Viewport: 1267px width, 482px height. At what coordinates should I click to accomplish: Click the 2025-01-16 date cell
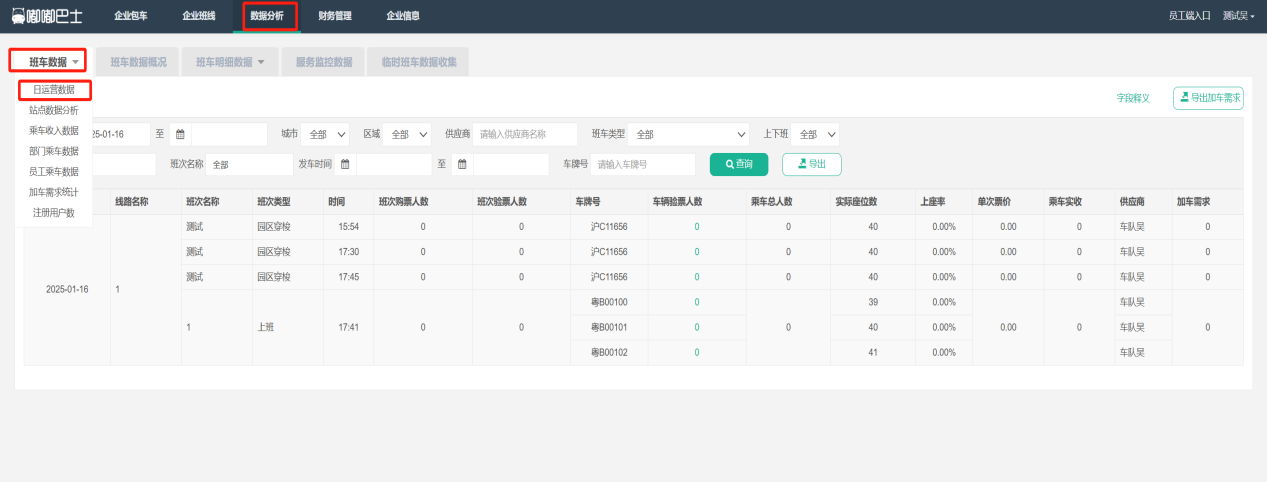67,289
